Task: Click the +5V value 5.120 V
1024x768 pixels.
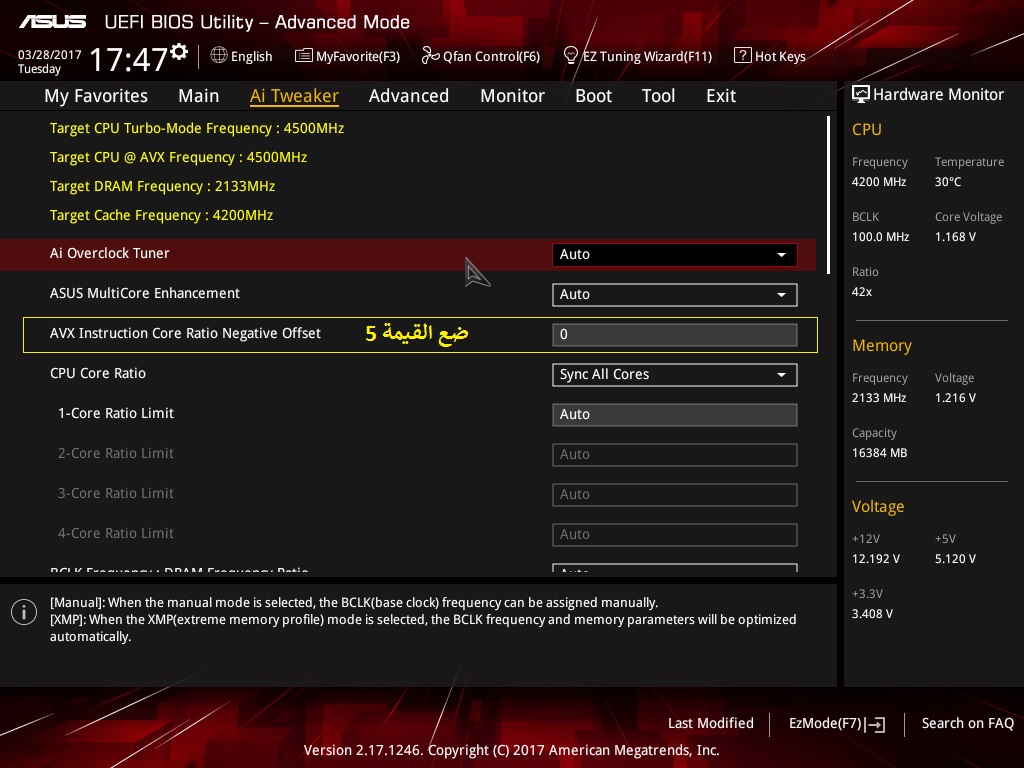Action: [955, 559]
